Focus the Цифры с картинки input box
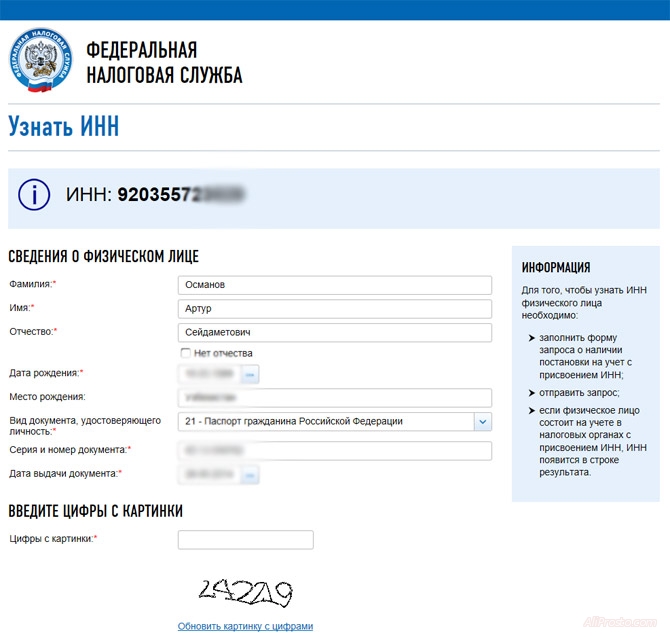This screenshot has height=637, width=670. coord(245,540)
